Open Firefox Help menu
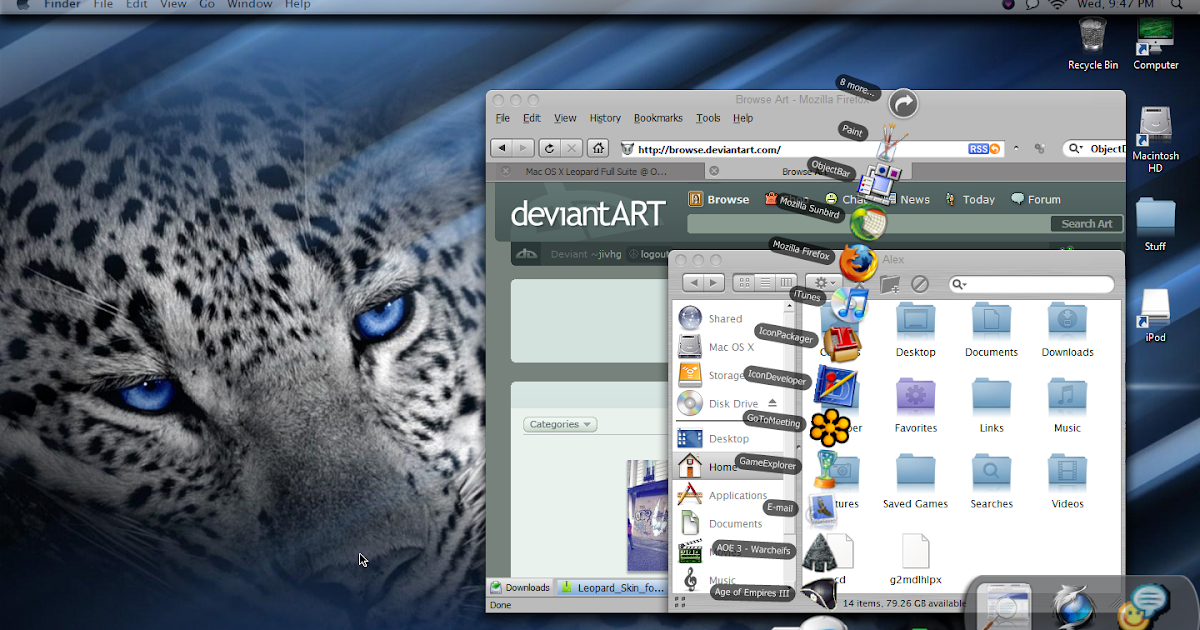 pos(743,118)
